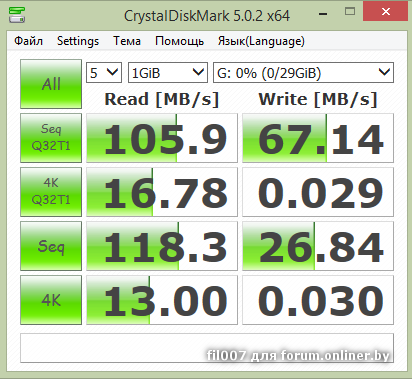Run the 4K benchmark button

(51, 300)
